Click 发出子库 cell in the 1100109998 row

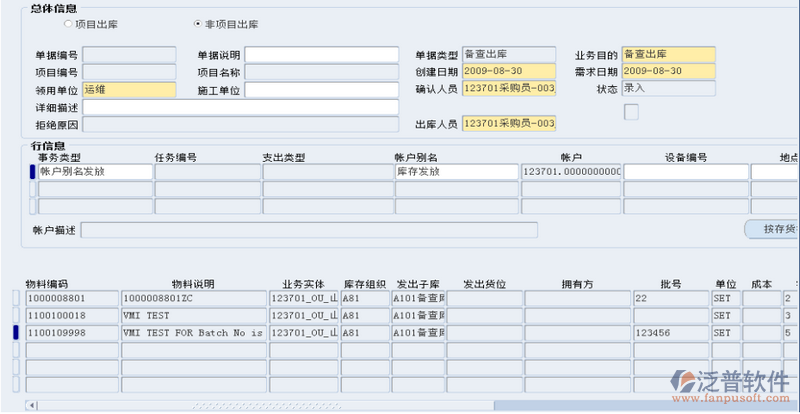pyautogui.click(x=418, y=333)
